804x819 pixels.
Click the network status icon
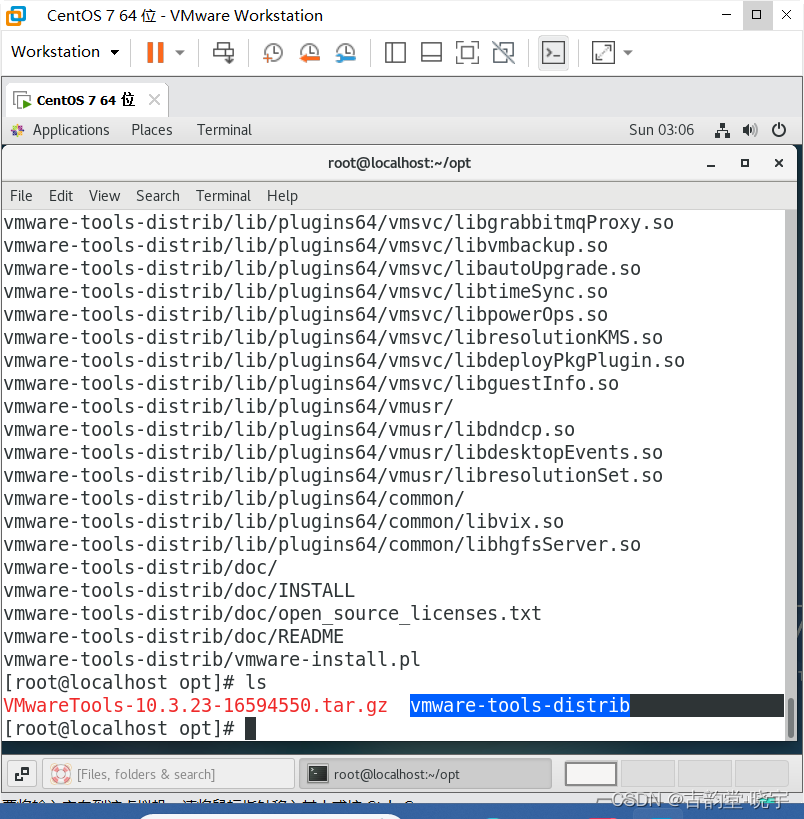pos(722,130)
